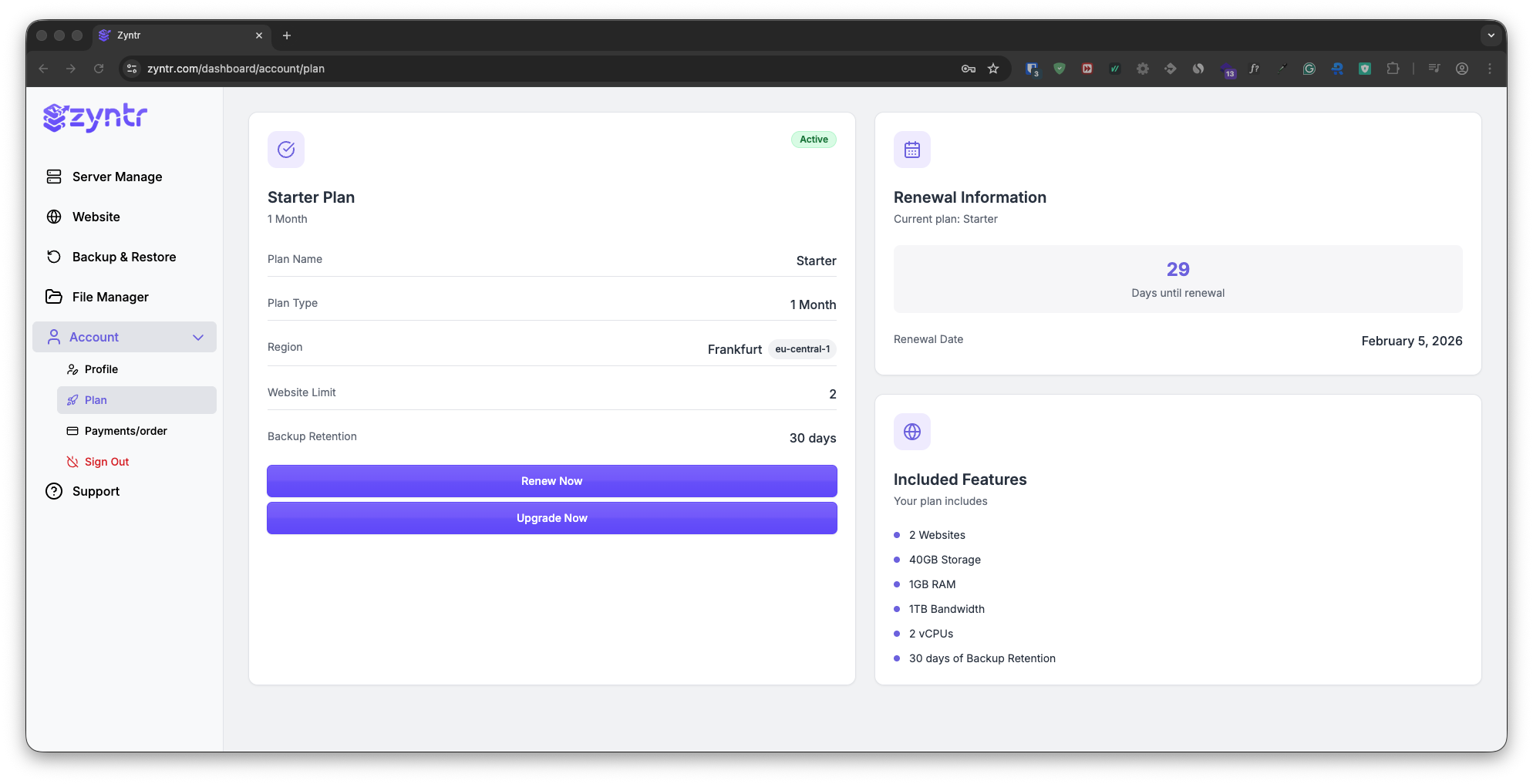This screenshot has width=1533, height=784.
Task: Click the '40GB Storage' feature item
Action: (x=945, y=560)
